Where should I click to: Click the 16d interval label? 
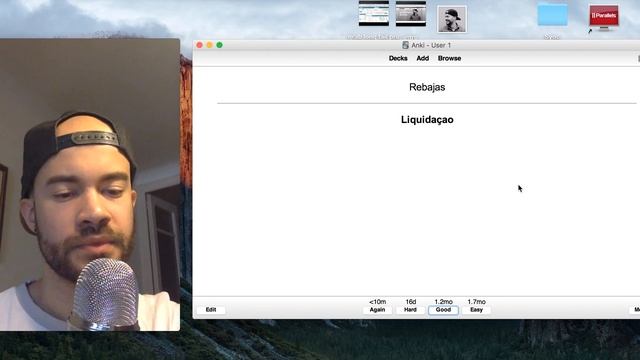pos(411,302)
